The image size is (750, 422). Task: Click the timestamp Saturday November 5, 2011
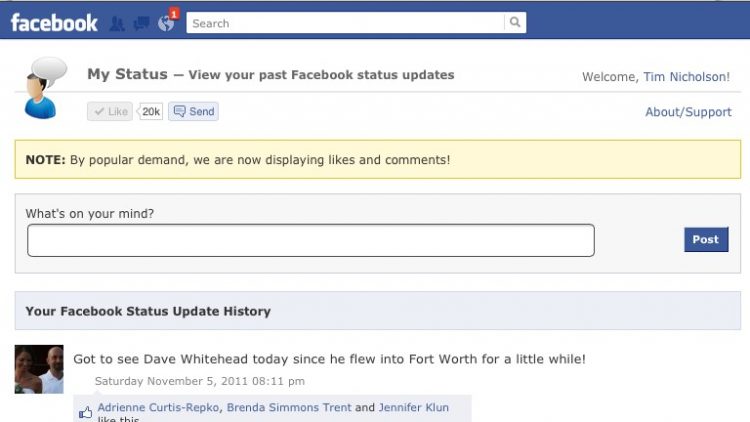point(199,381)
